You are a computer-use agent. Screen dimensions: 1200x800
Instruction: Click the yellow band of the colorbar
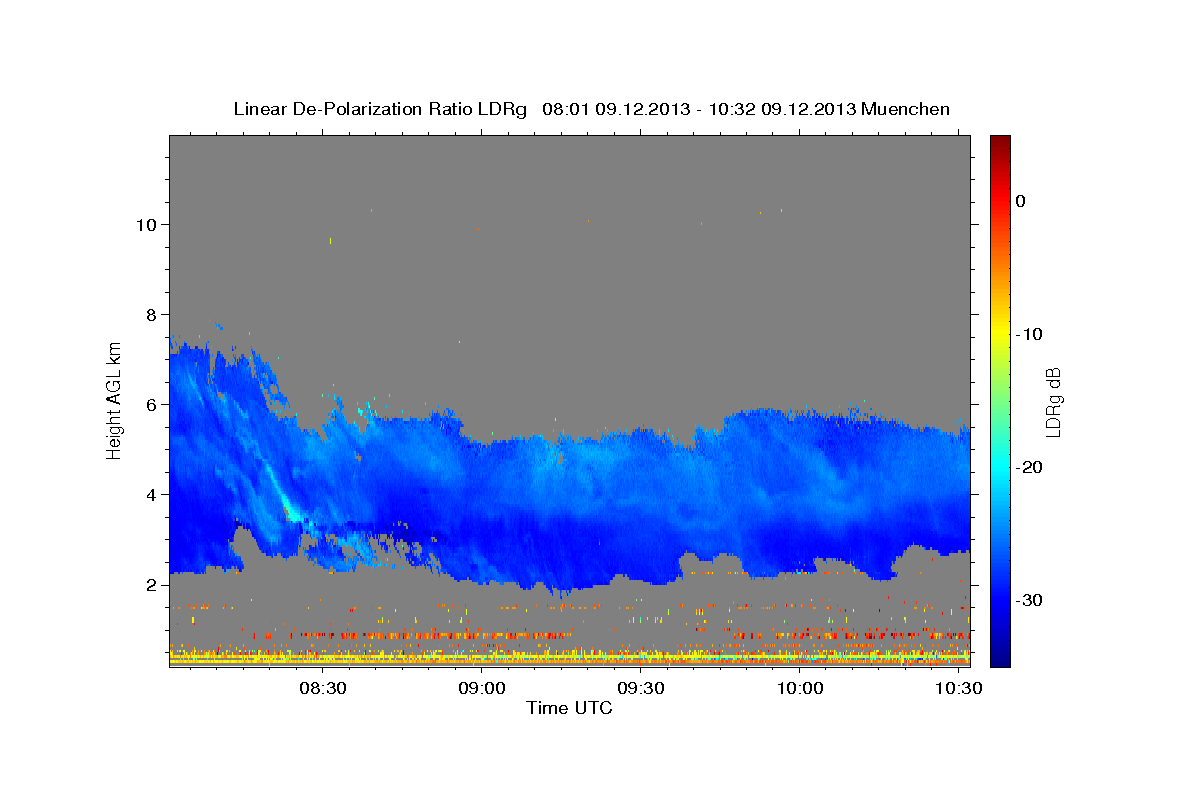click(x=1000, y=332)
